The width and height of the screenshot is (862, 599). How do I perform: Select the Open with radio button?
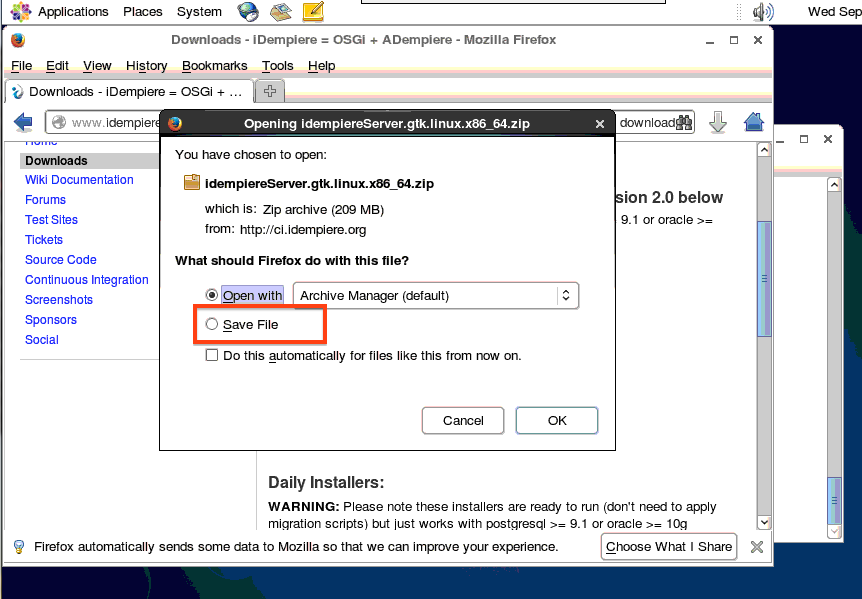(212, 295)
